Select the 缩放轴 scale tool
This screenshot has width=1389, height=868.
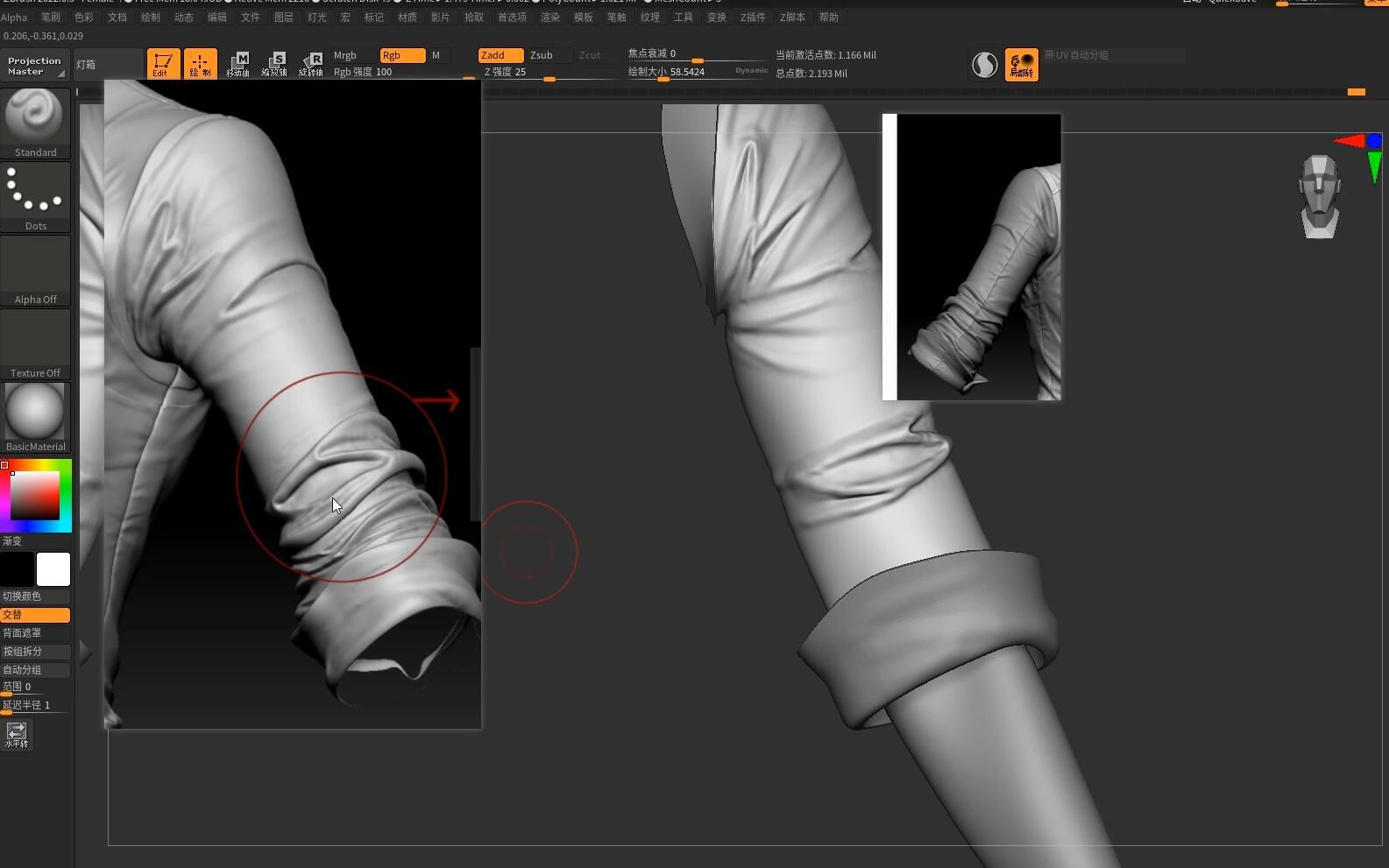274,64
